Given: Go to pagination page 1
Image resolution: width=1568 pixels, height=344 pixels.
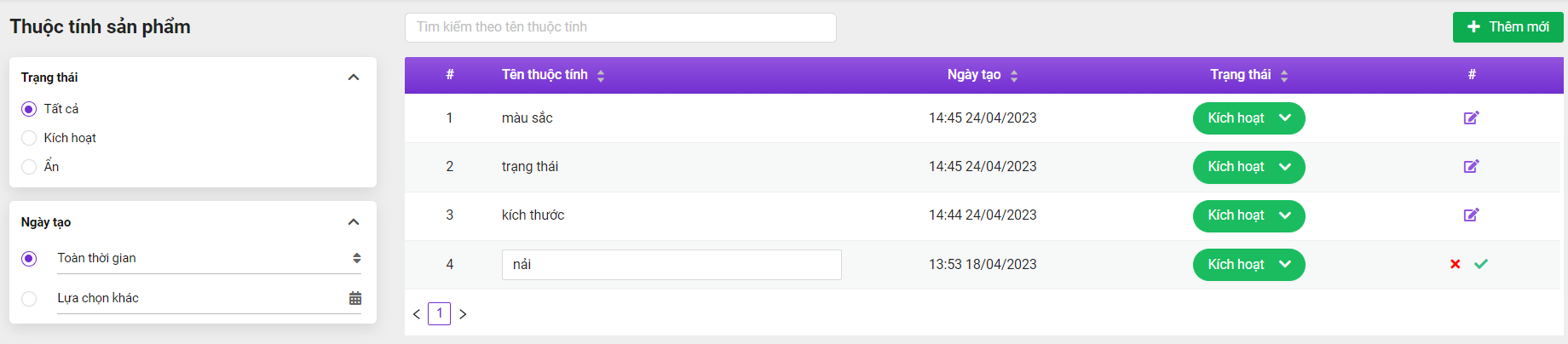Looking at the screenshot, I should click(440, 313).
